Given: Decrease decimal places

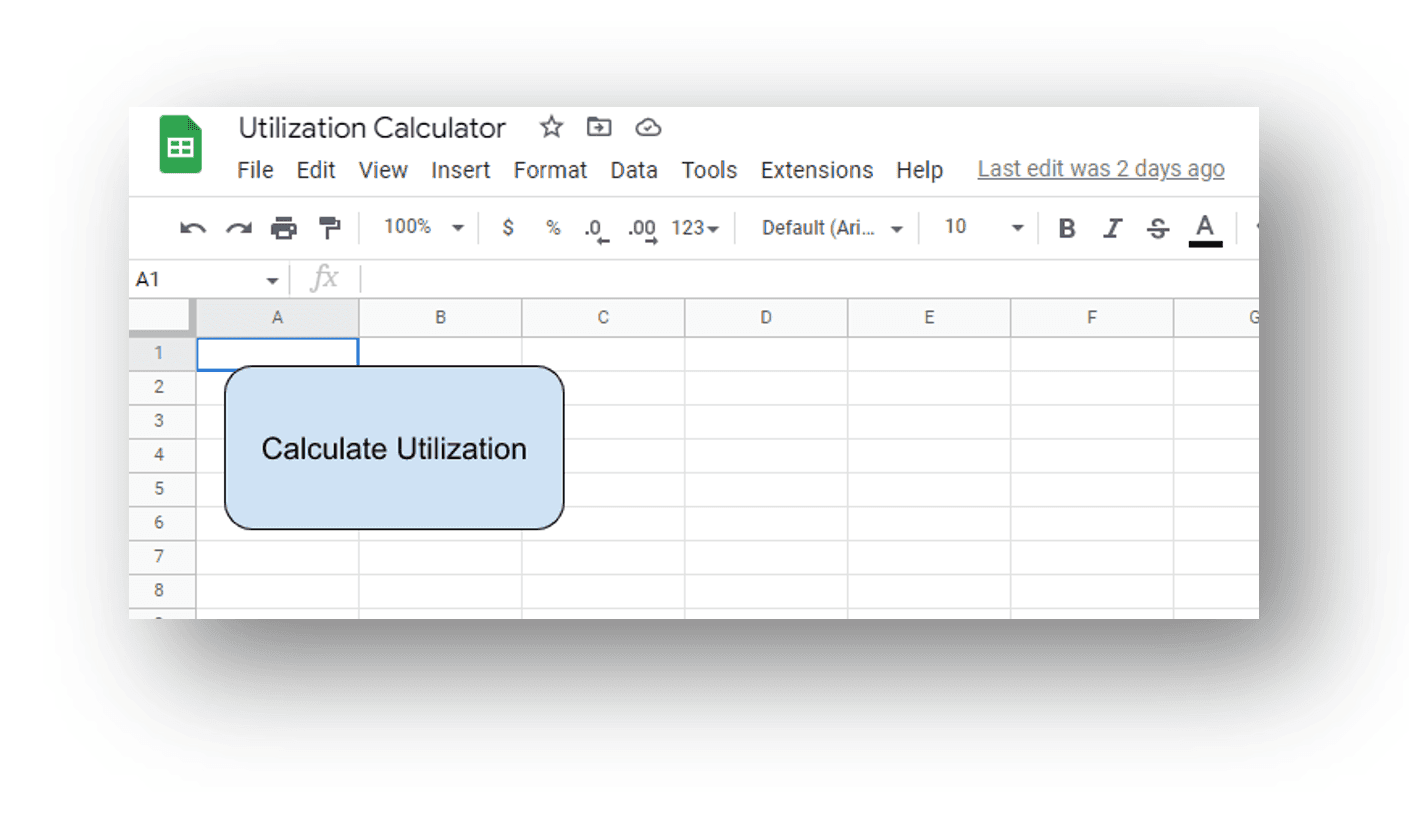Looking at the screenshot, I should pyautogui.click(x=598, y=229).
